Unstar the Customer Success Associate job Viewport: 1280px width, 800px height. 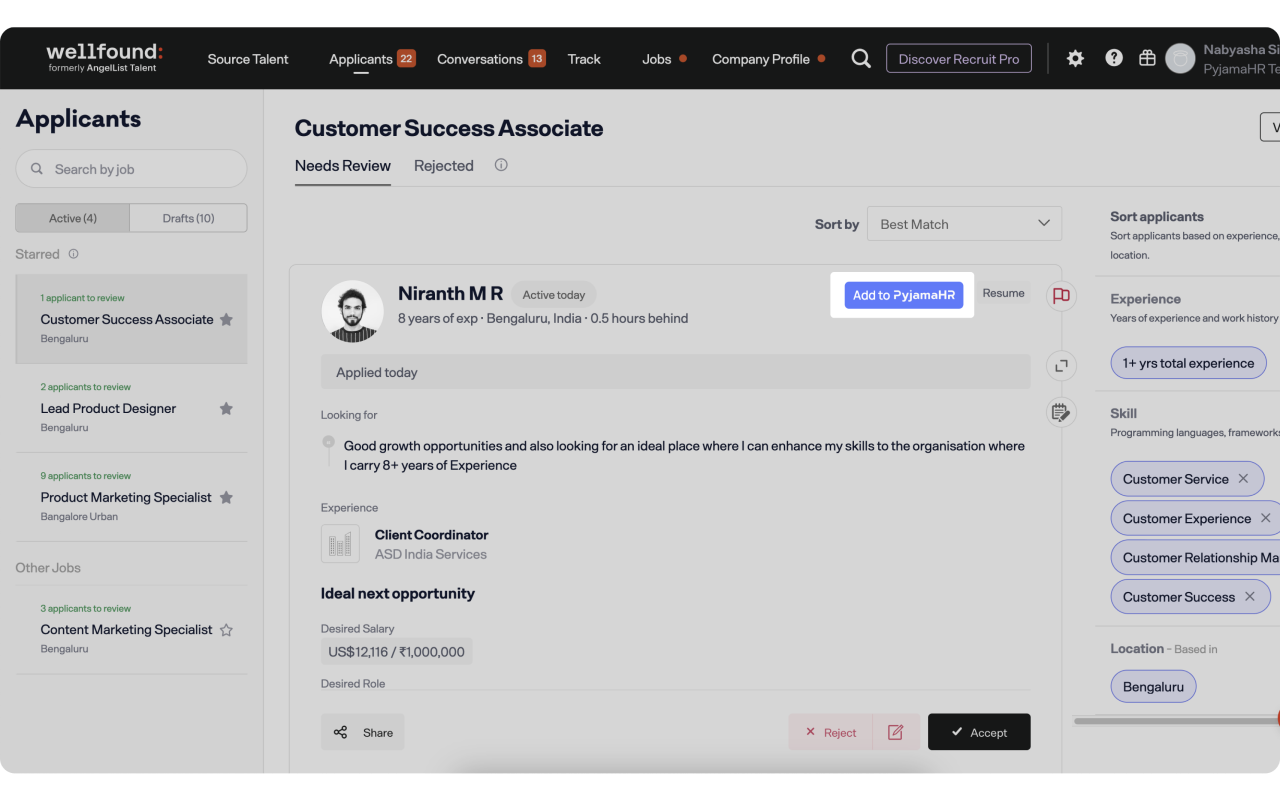click(225, 318)
